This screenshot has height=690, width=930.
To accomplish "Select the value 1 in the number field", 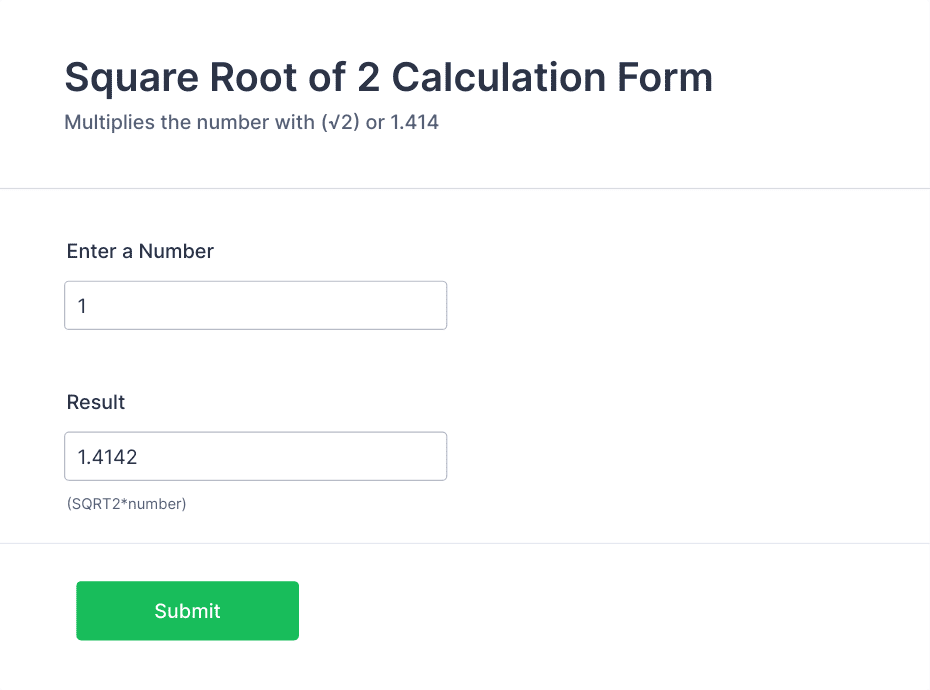I will point(82,306).
